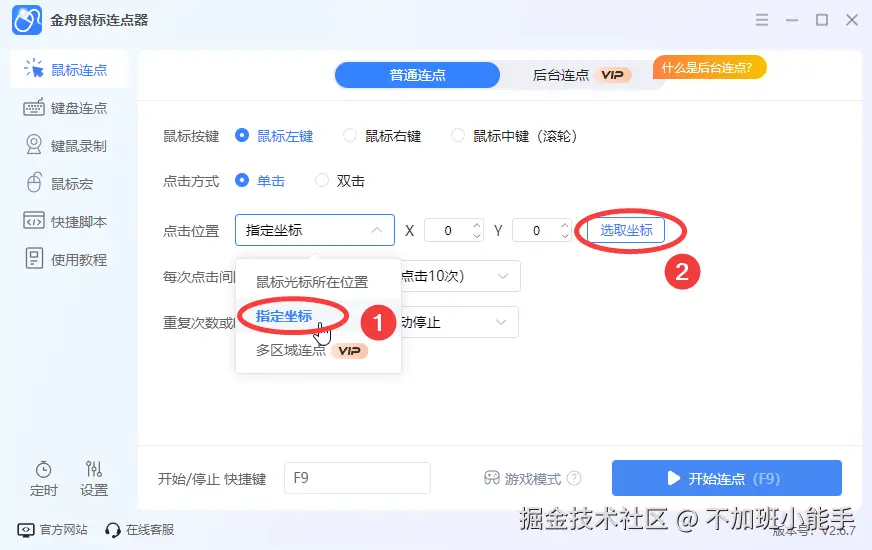The height and width of the screenshot is (550, 872).
Task: Select 单击 single-click radio button
Action: pyautogui.click(x=242, y=180)
